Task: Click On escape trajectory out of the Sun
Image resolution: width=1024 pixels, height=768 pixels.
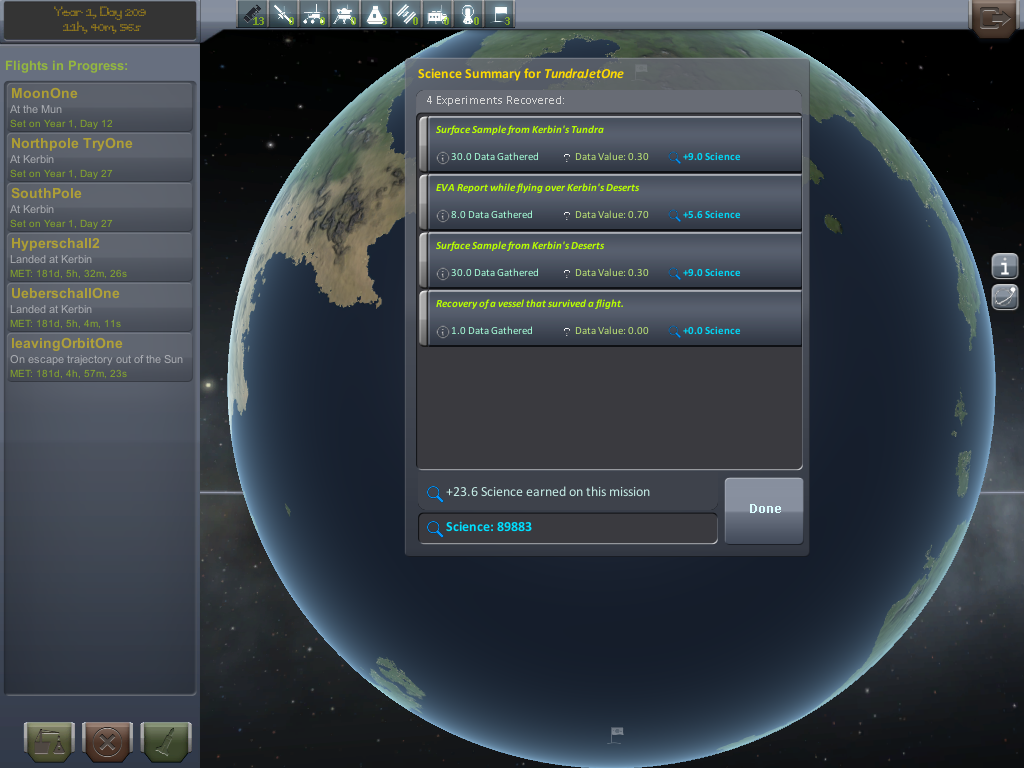Action: point(97,359)
